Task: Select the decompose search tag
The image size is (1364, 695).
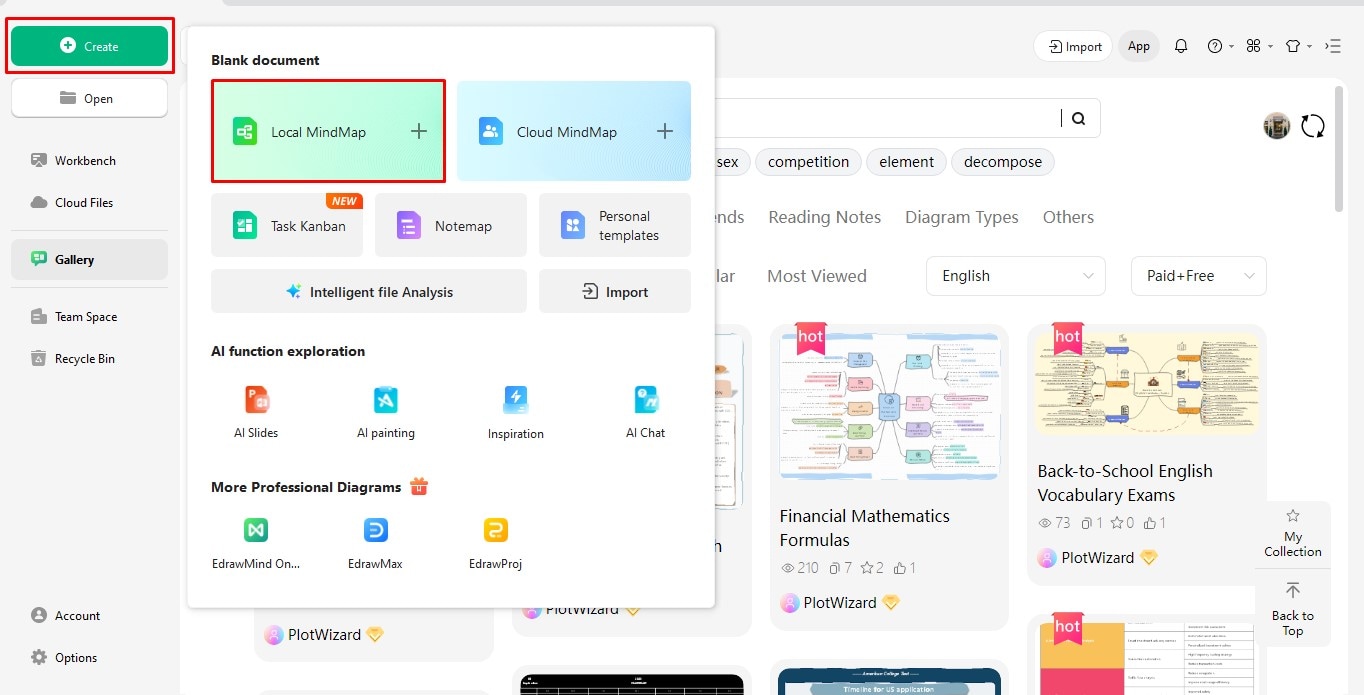Action: (1002, 162)
